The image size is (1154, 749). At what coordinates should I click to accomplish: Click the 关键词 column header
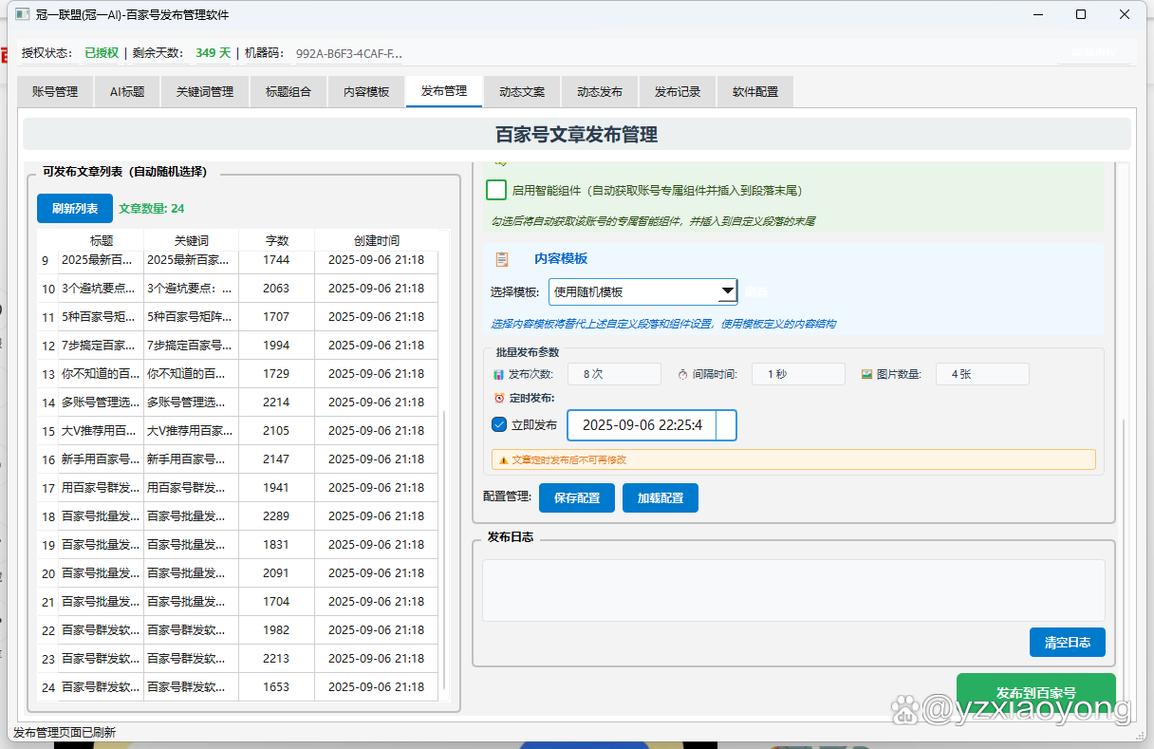click(x=191, y=241)
